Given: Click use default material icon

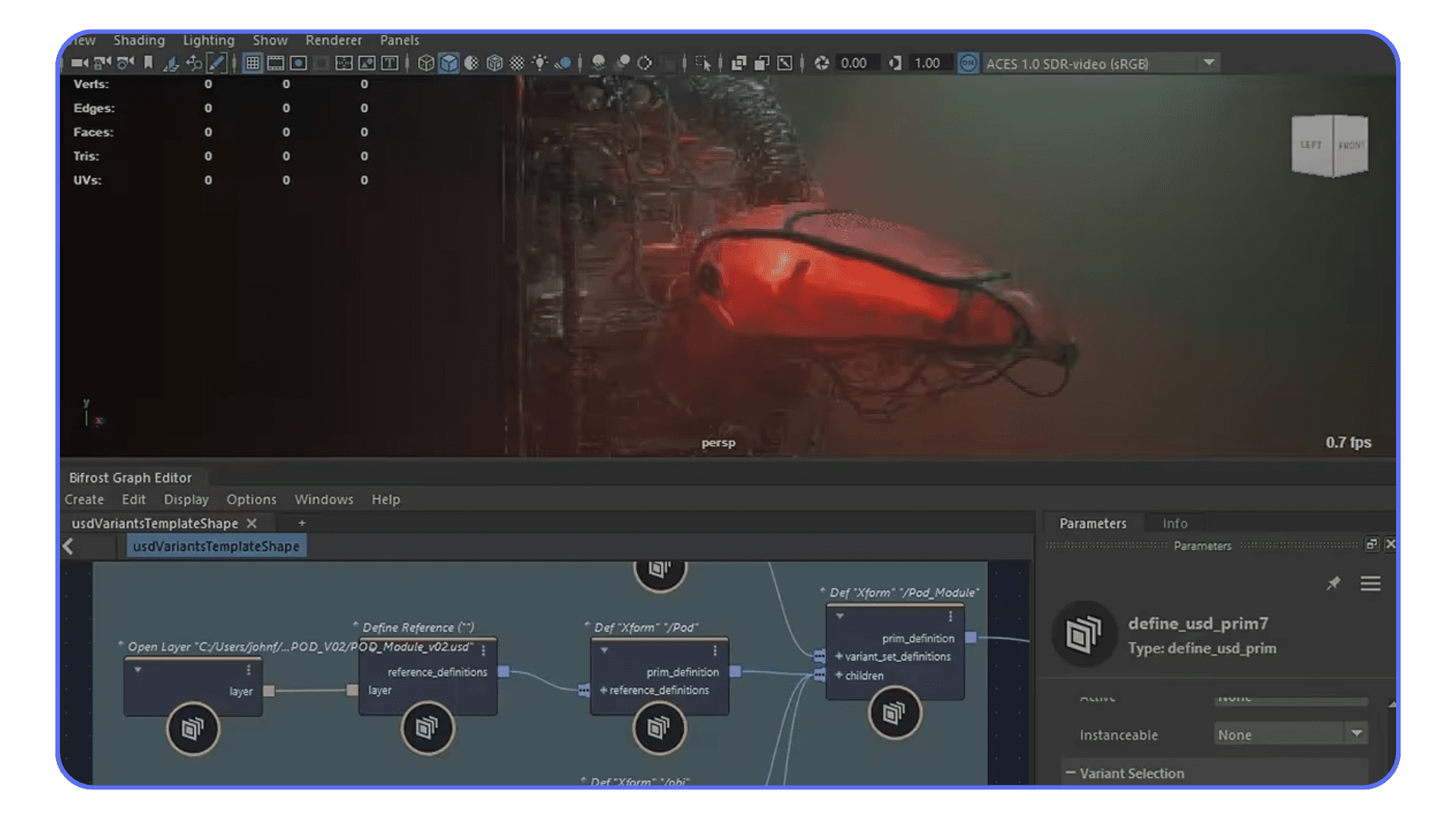Looking at the screenshot, I should point(471,63).
